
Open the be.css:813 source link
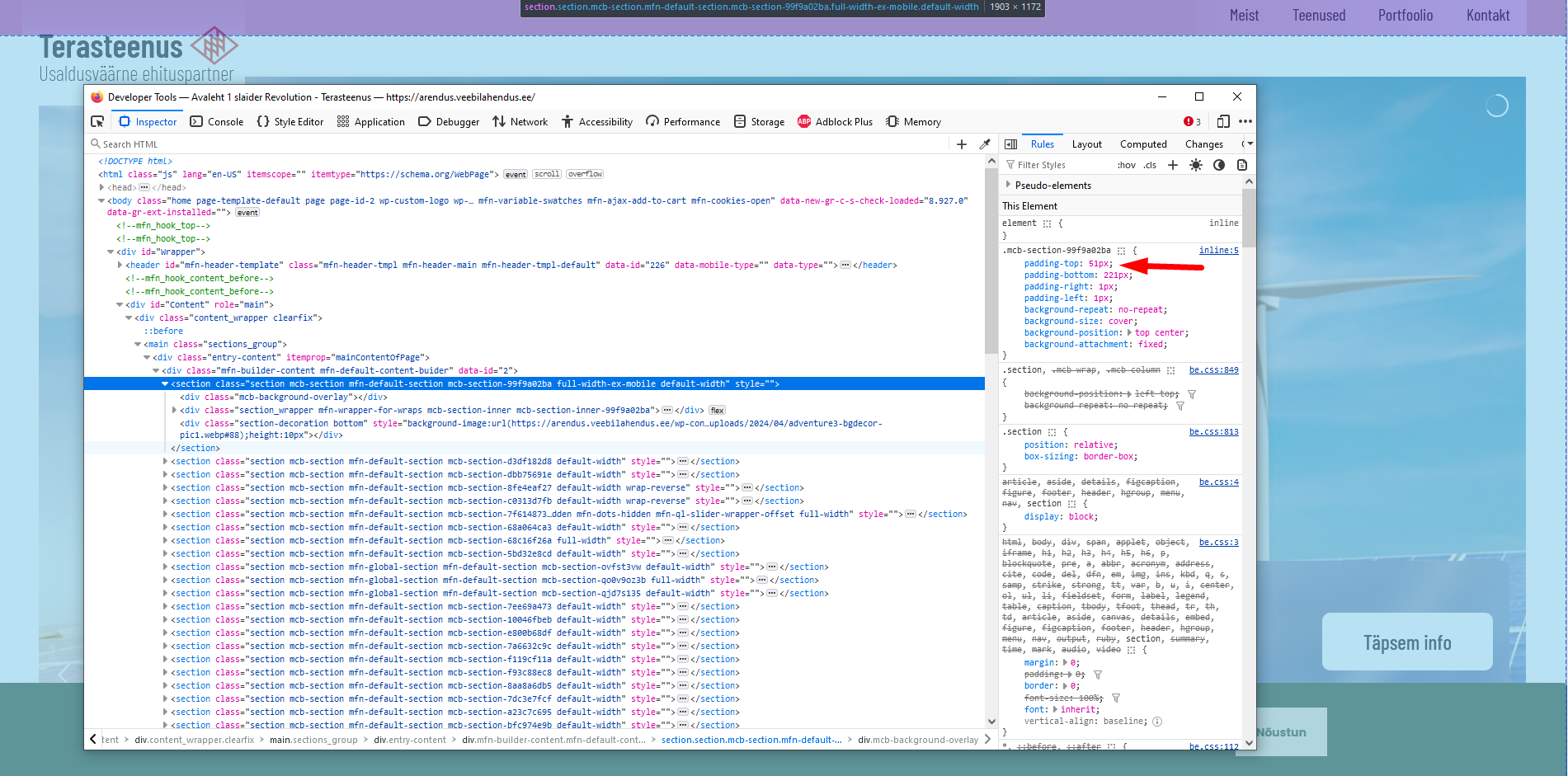1214,431
